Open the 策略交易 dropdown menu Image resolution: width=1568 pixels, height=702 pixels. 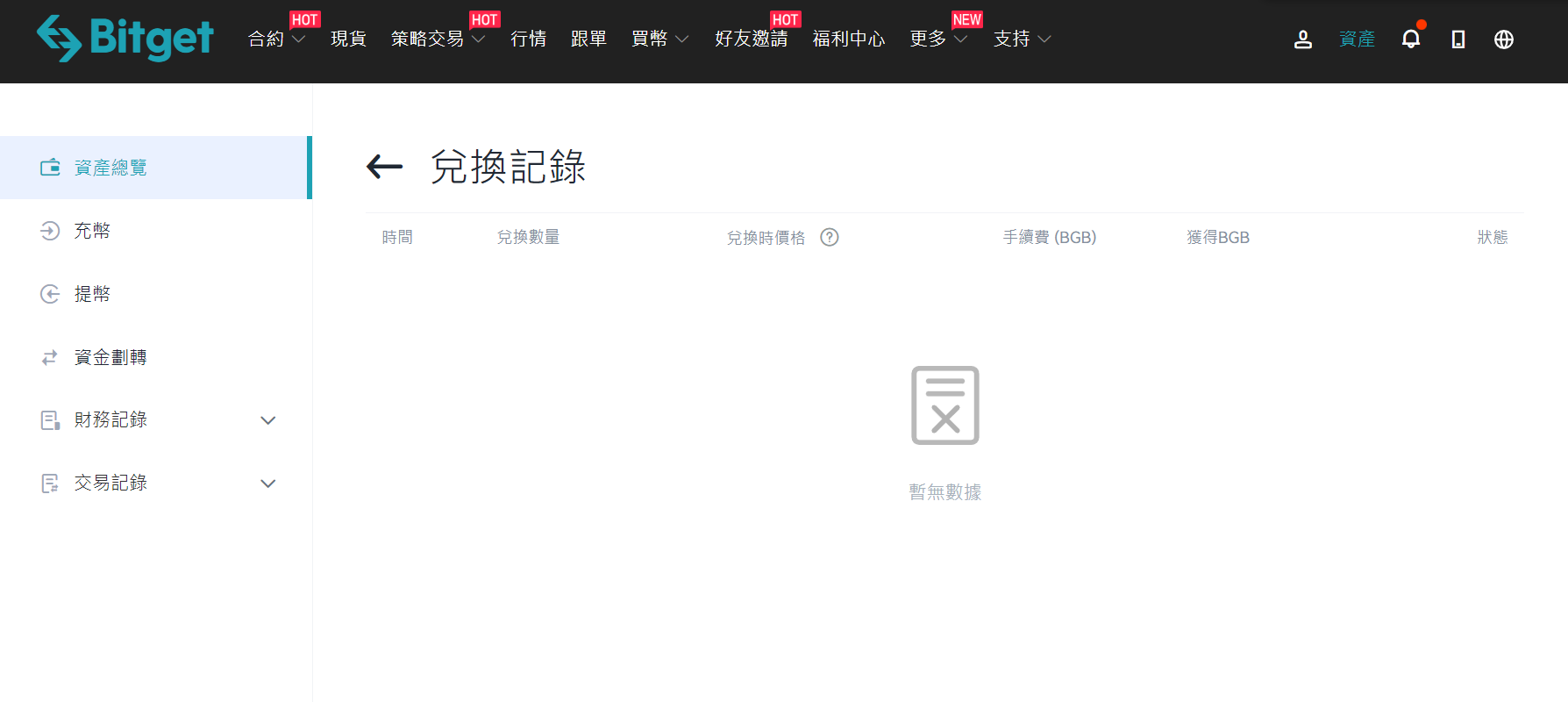438,39
